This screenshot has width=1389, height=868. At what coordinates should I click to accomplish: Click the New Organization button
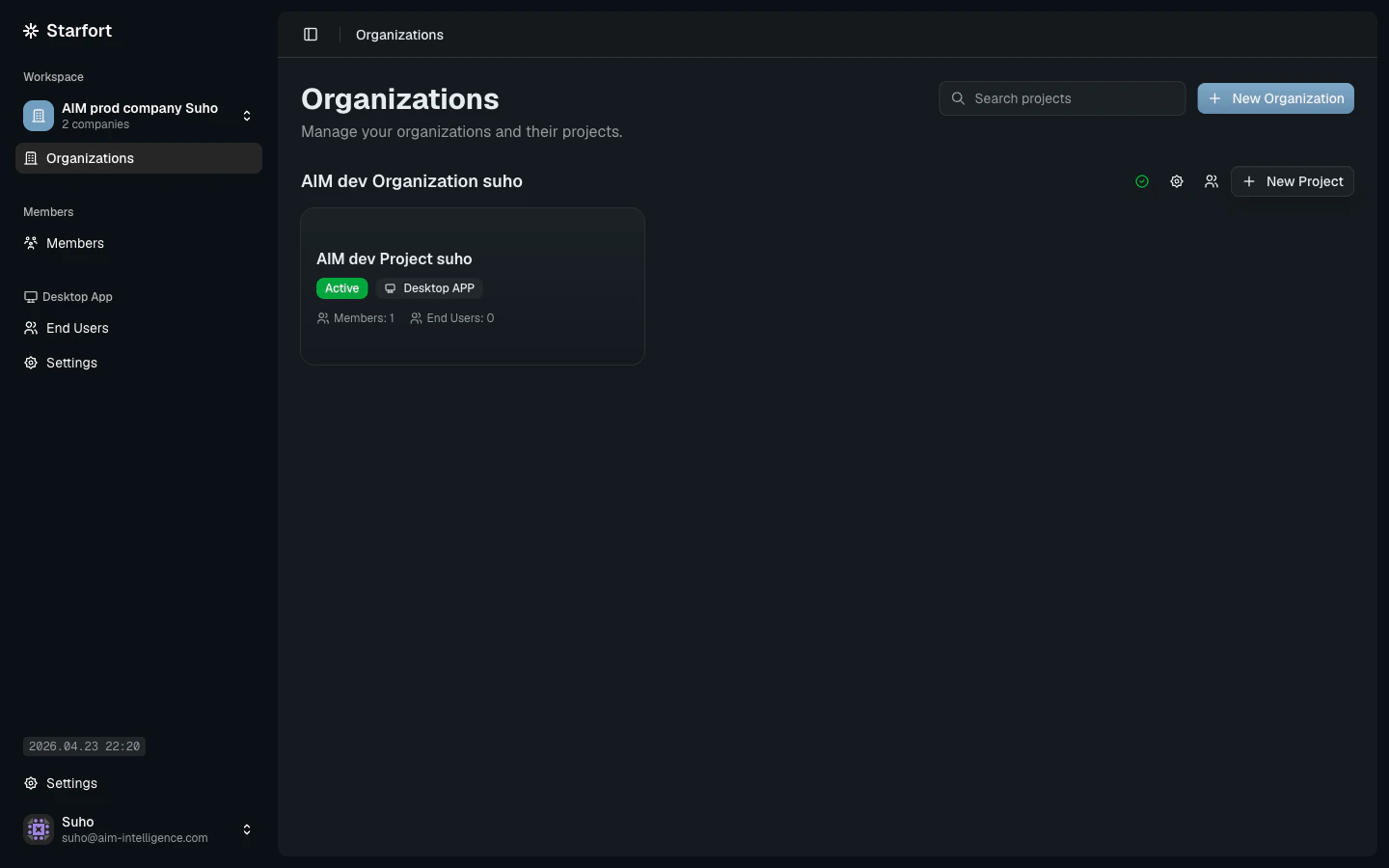tap(1275, 98)
